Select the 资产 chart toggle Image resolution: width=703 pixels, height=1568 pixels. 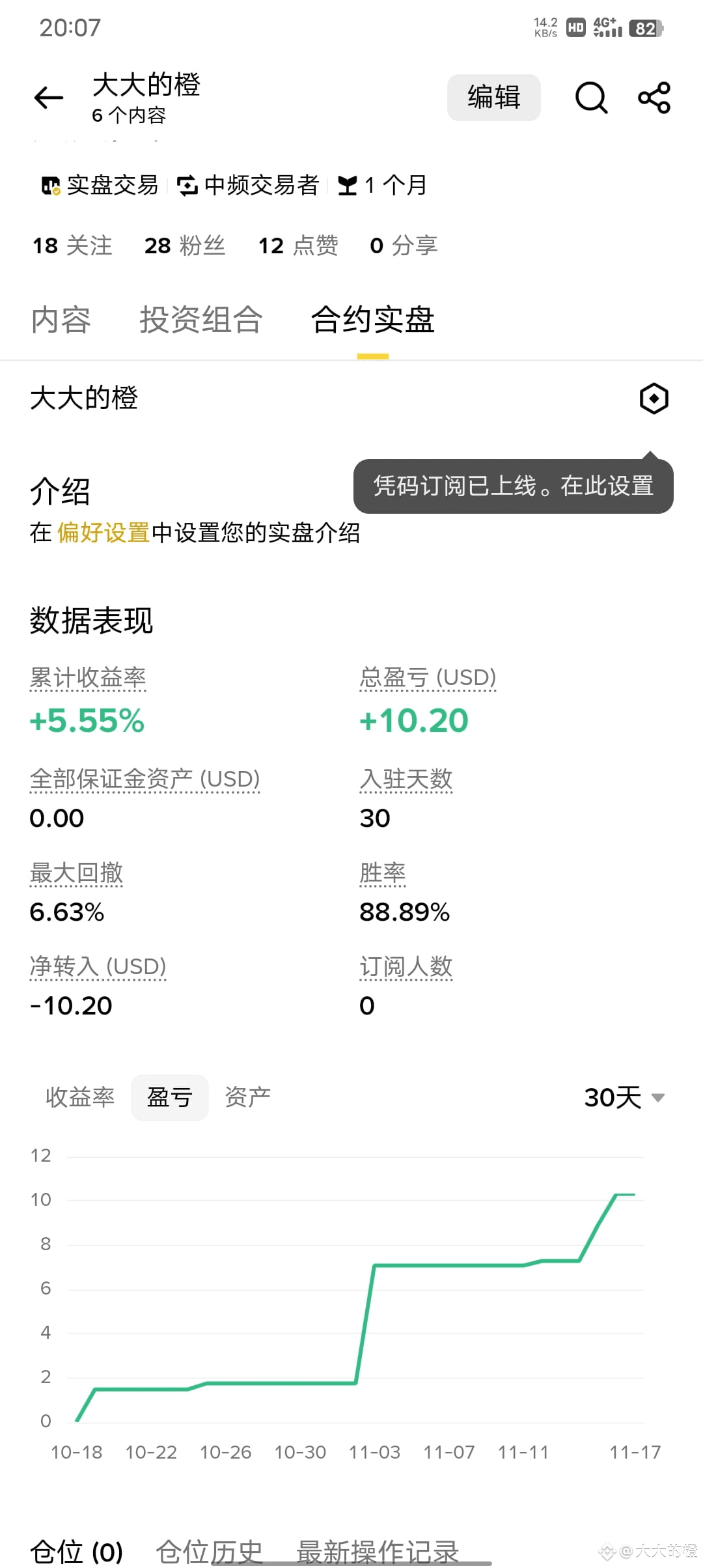[248, 1097]
